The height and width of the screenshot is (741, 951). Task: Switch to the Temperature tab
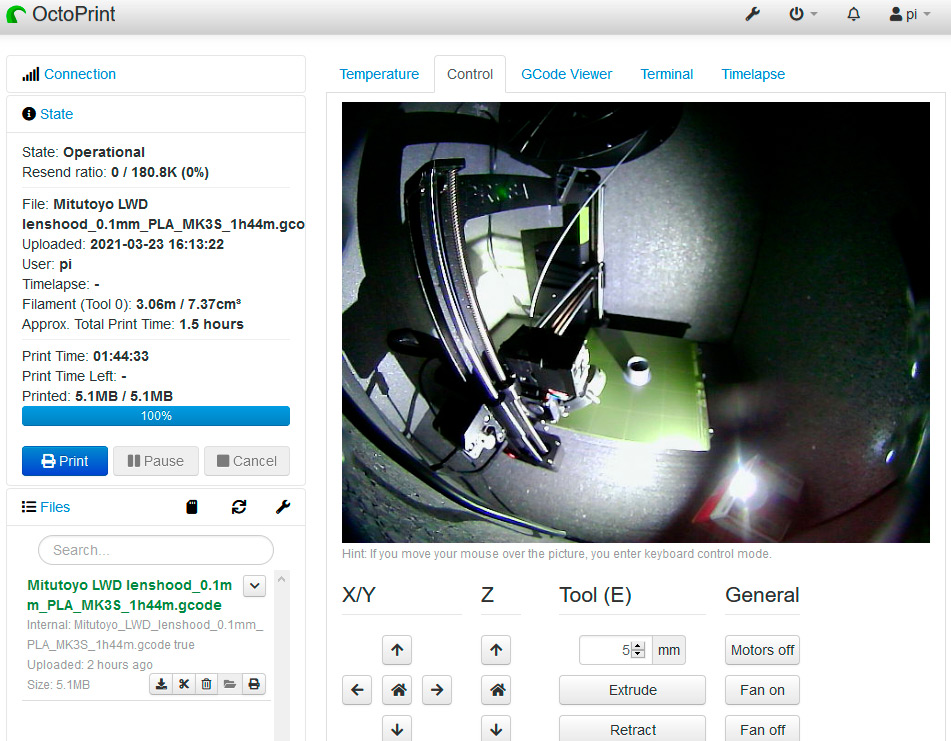pyautogui.click(x=379, y=74)
